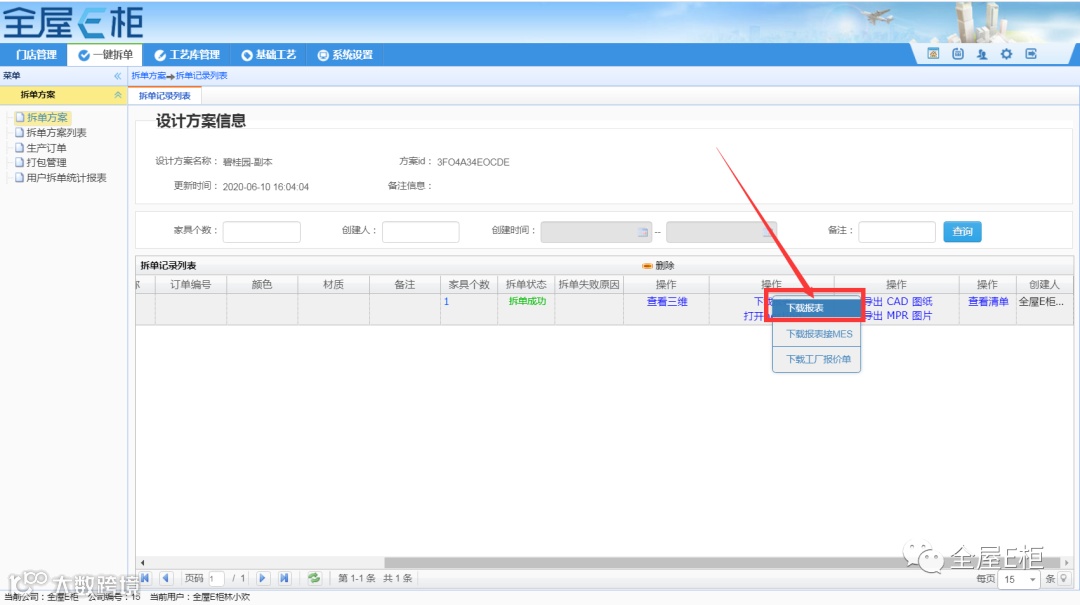Click the calendar-refresh icon in top-right toolbar
Viewport: 1080px width, 605px height.
point(958,54)
